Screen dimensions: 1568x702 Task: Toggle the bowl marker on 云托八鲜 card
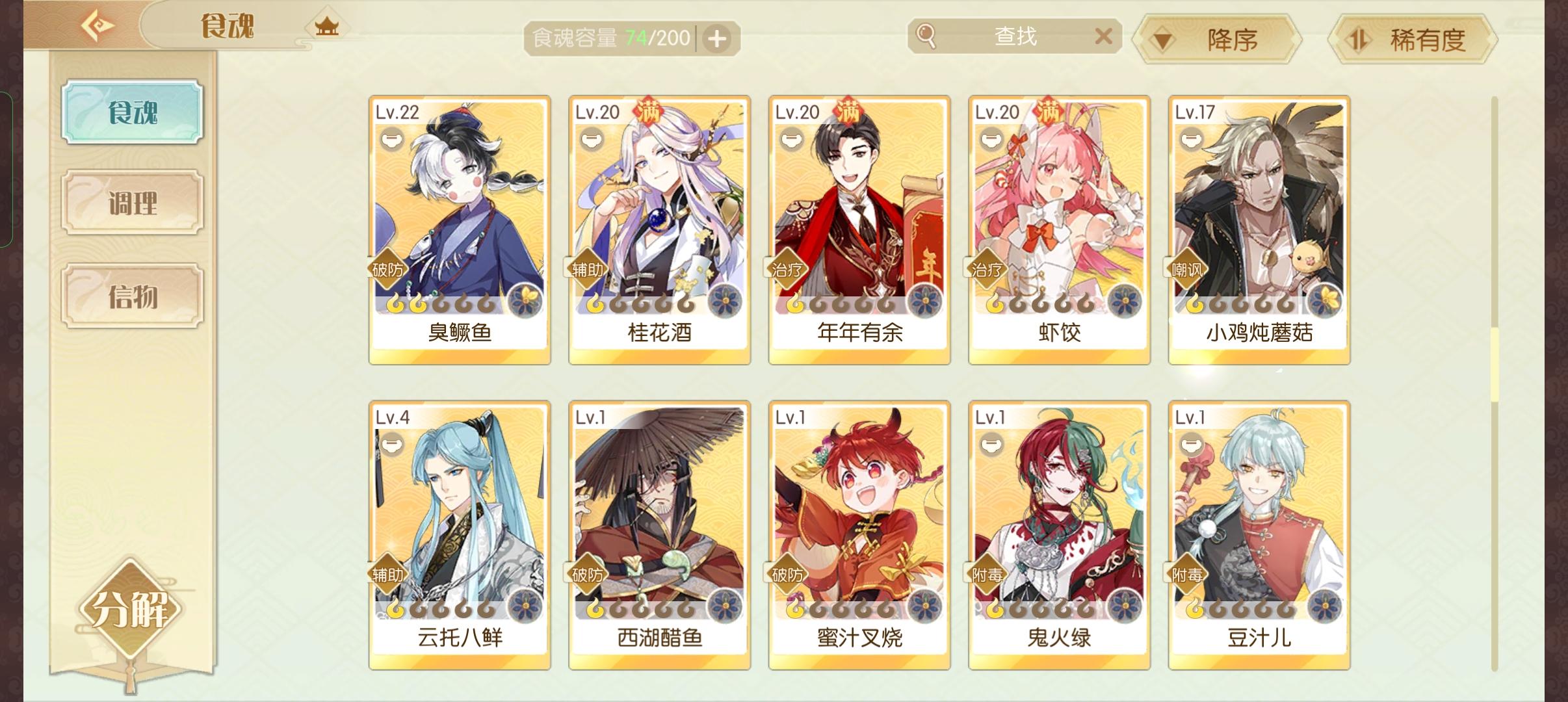point(392,445)
